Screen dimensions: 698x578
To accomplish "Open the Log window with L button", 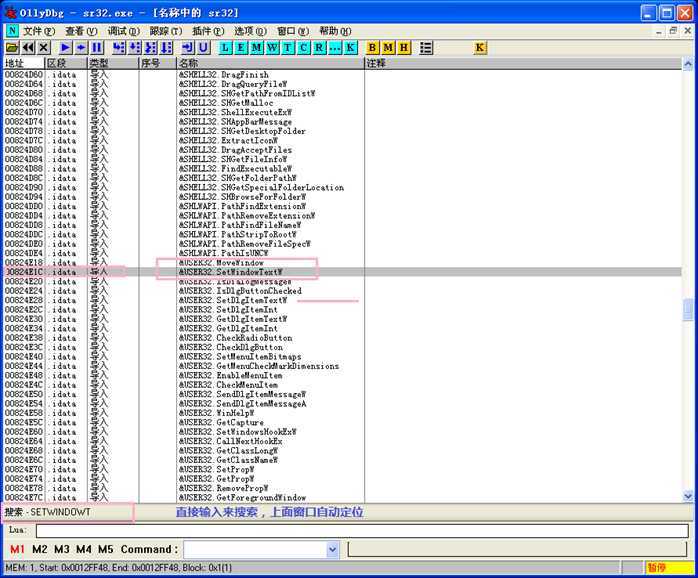I will tap(225, 47).
